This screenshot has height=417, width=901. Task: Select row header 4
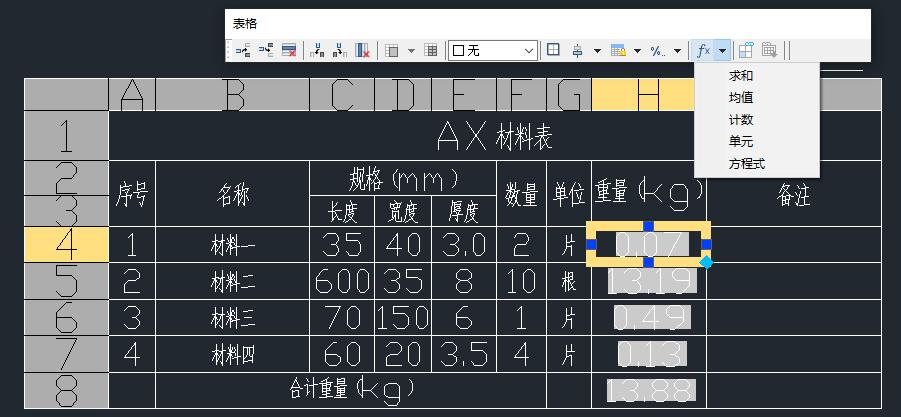pyautogui.click(x=66, y=245)
